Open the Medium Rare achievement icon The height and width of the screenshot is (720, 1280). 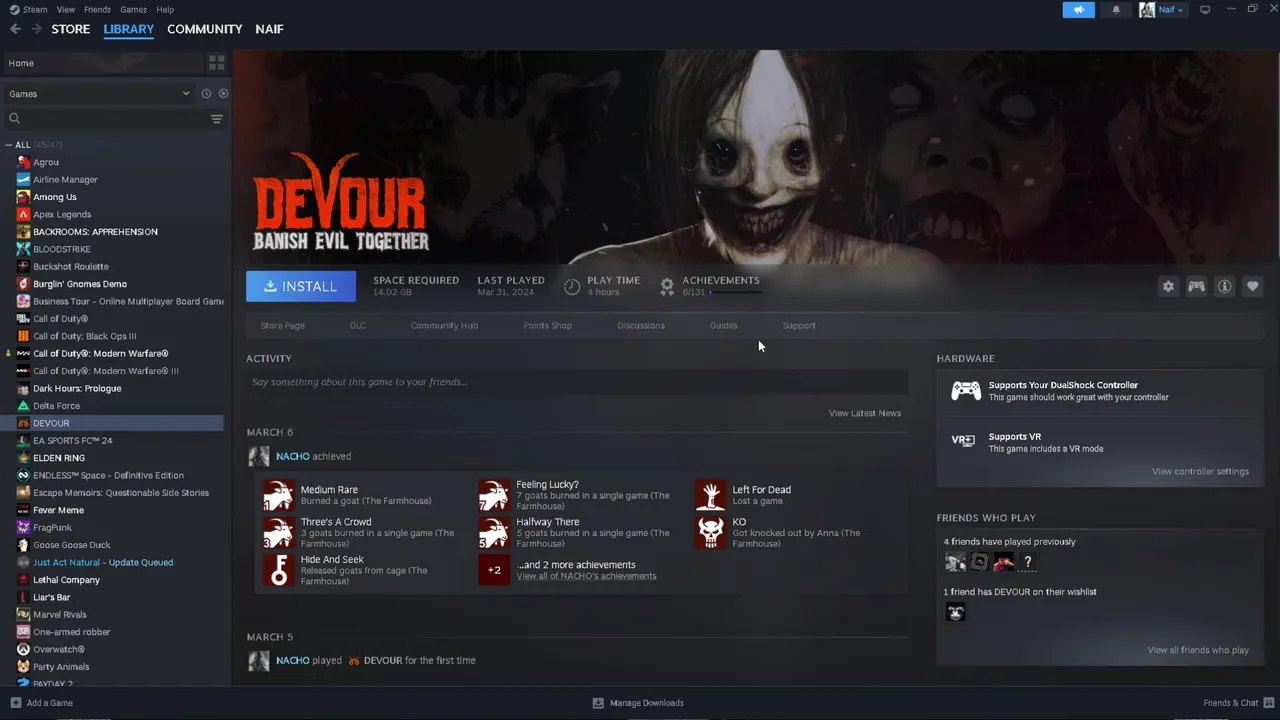[279, 495]
